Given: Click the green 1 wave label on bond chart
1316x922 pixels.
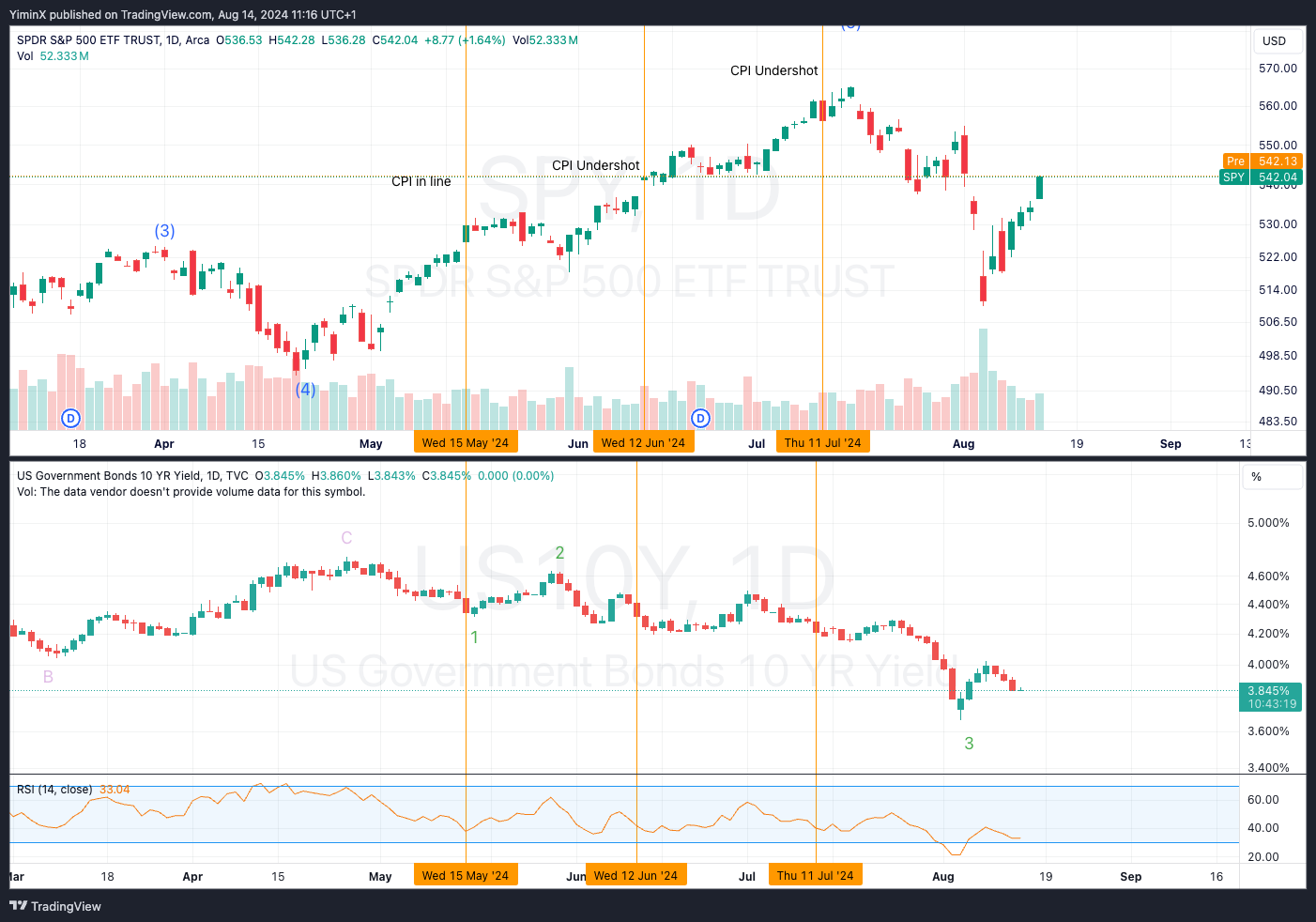Looking at the screenshot, I should click(x=475, y=638).
